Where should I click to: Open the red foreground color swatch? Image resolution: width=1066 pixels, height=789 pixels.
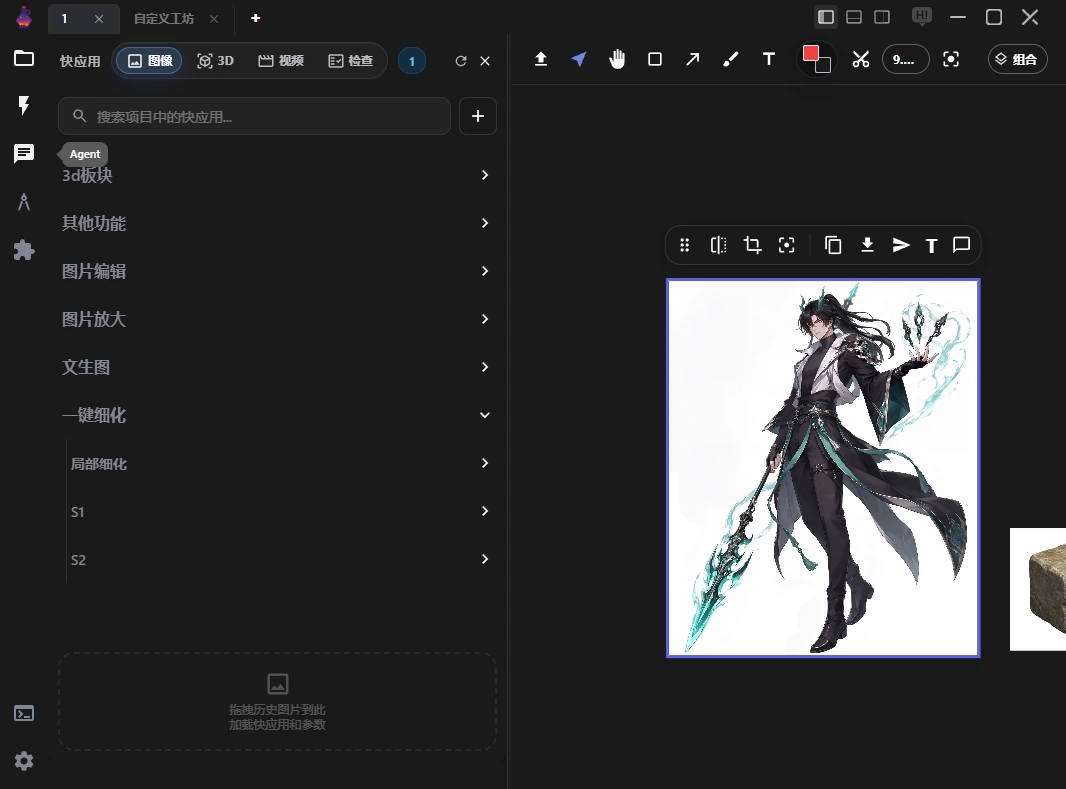[810, 54]
